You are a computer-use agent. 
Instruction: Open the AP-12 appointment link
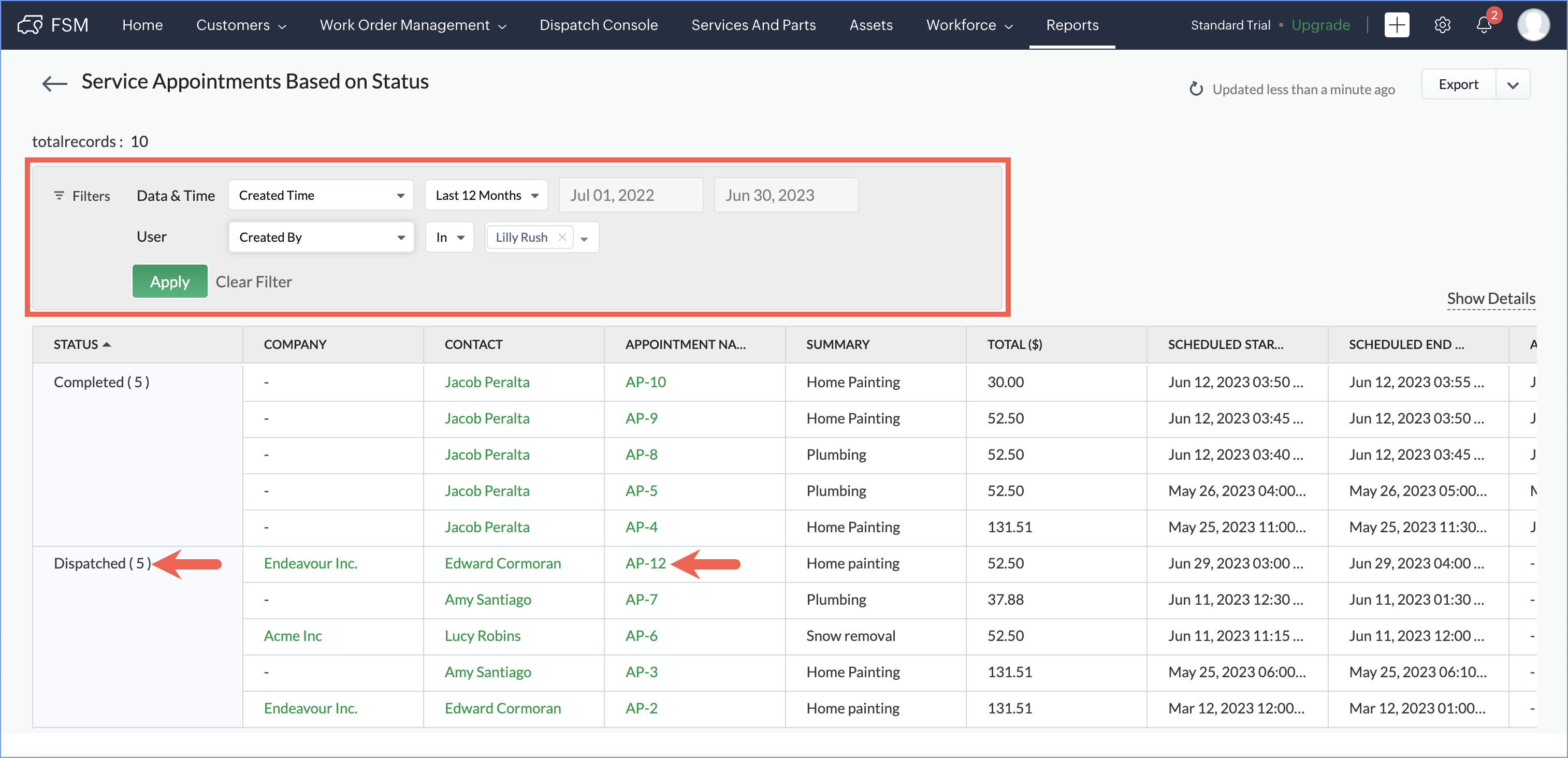[645, 564]
